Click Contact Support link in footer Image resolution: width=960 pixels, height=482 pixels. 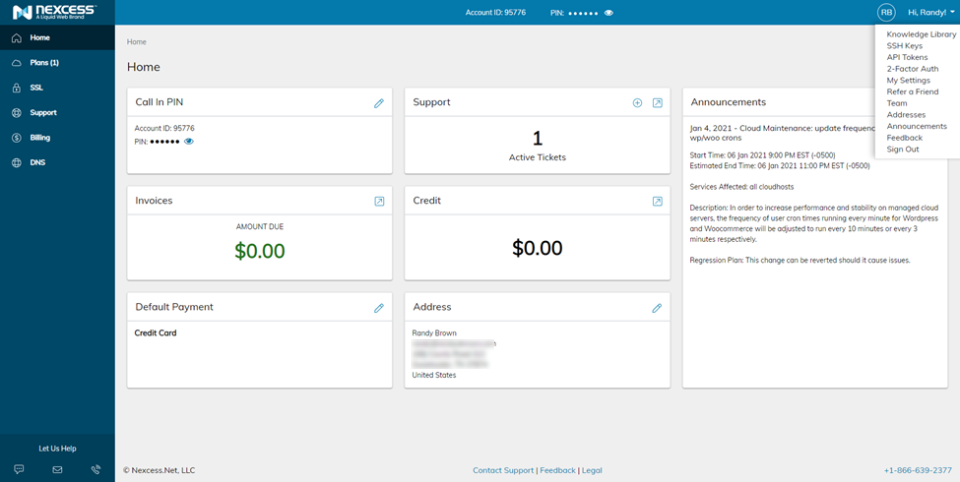(503, 470)
